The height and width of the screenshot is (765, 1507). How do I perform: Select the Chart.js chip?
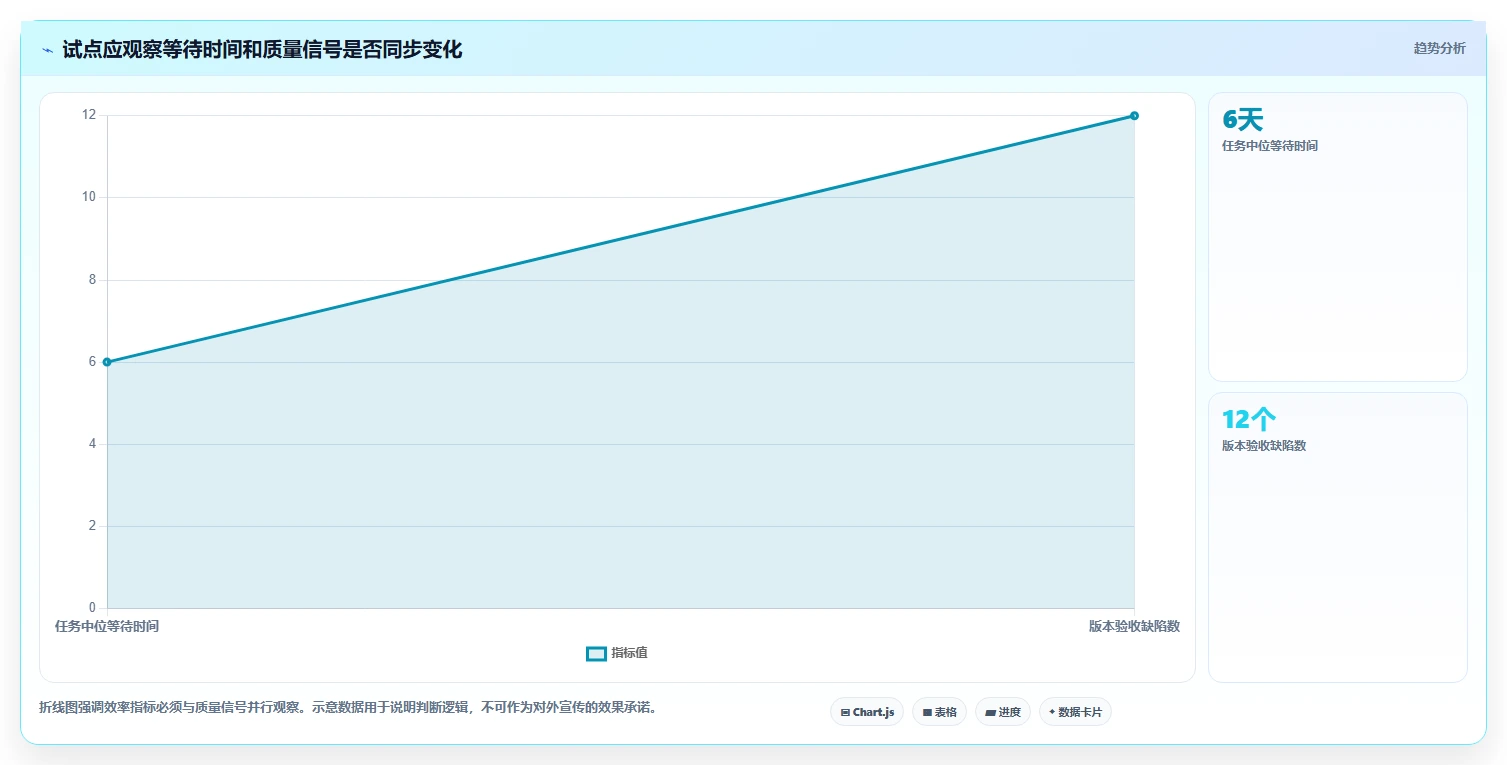click(867, 712)
